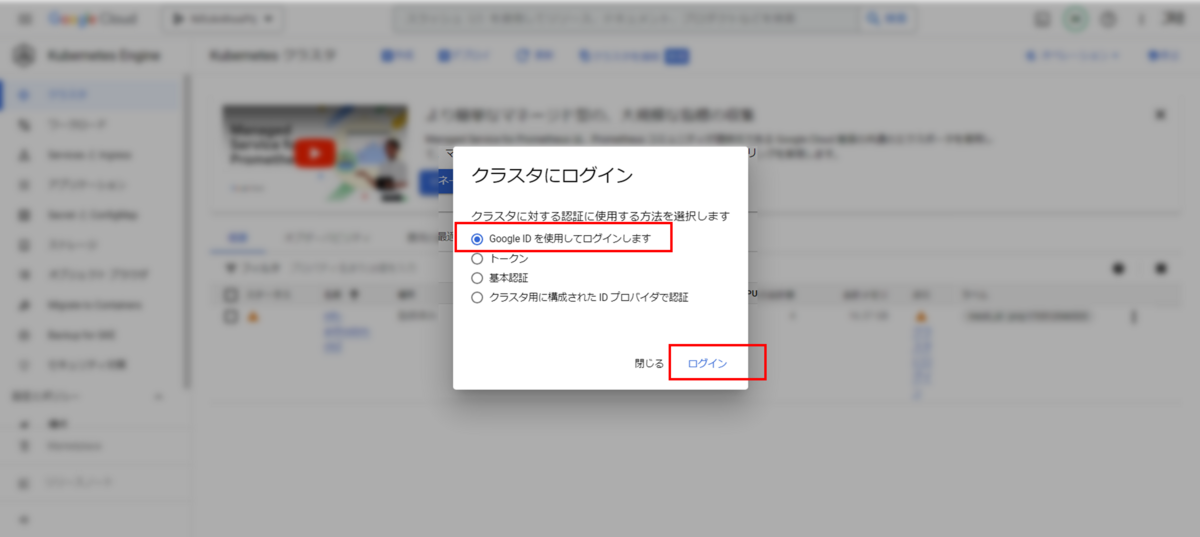
Task: Click the search box in top bar
Action: (x=625, y=19)
